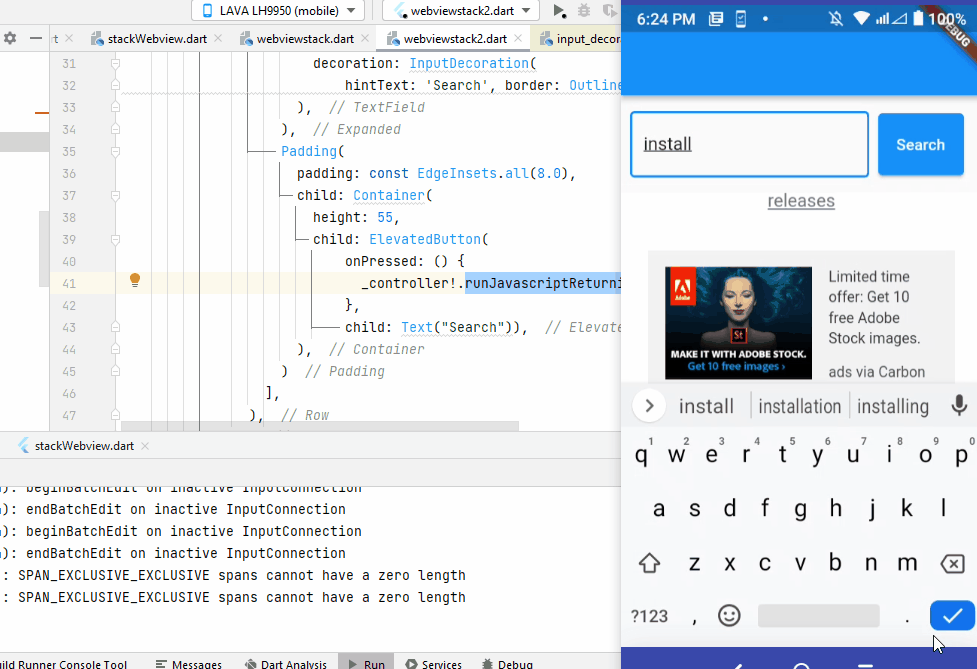Close the webviewstack2.dart editor tab
The image size is (977, 669).
click(x=518, y=39)
